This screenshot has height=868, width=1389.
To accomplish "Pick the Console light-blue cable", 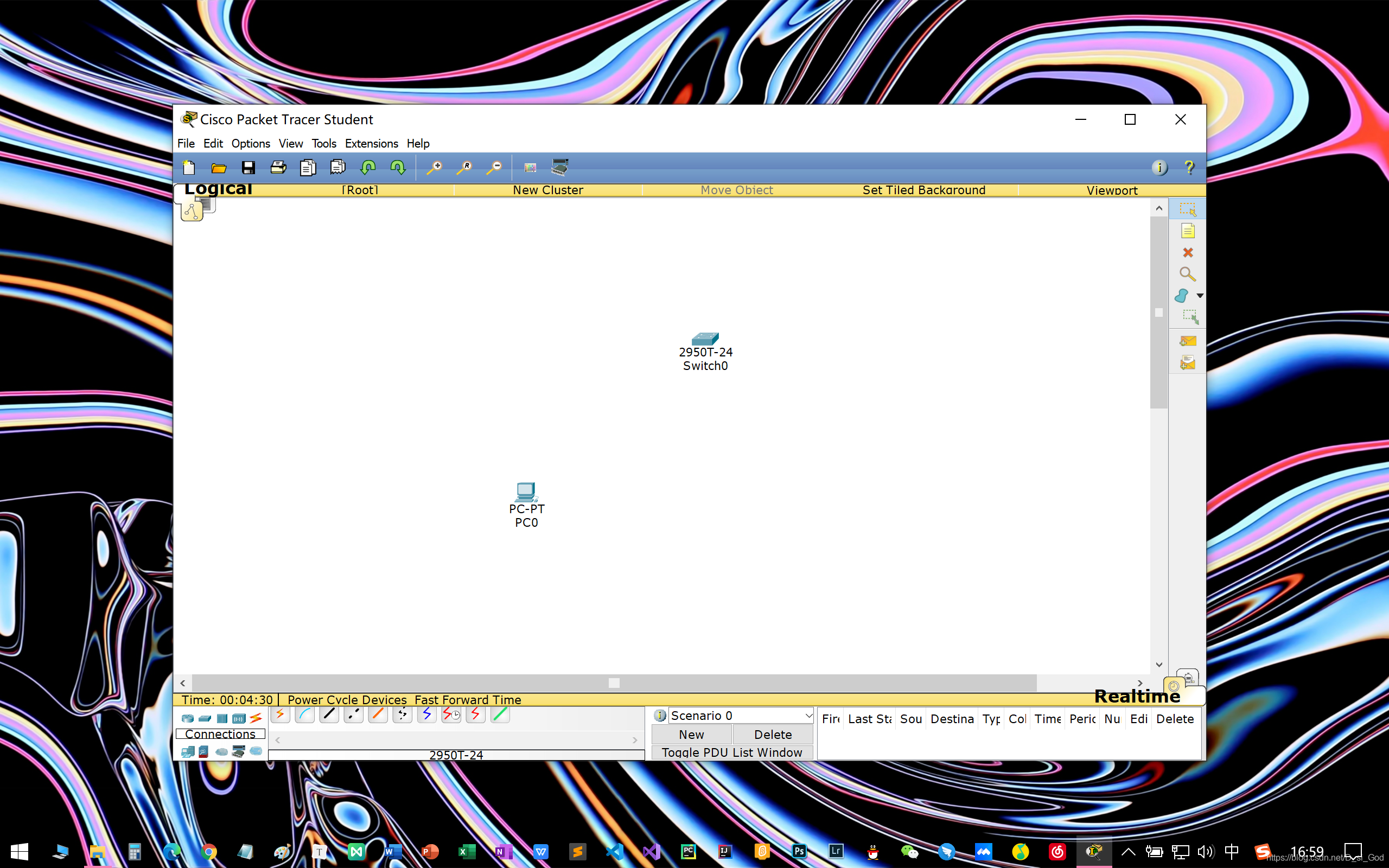I will (x=305, y=714).
